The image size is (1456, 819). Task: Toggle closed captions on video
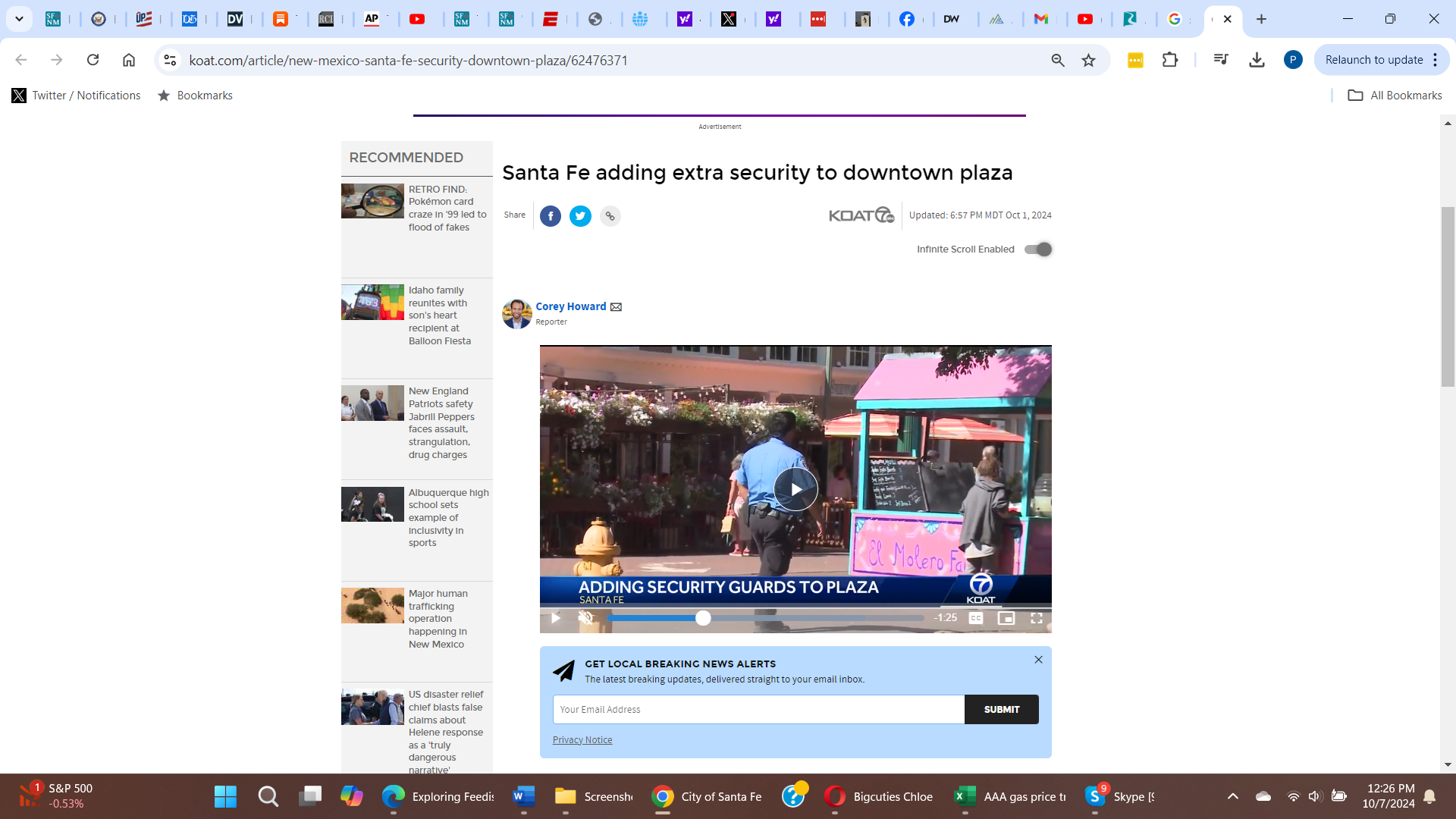pos(976,618)
